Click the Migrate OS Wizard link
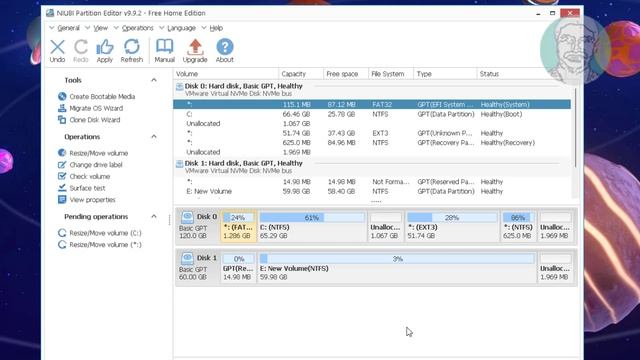 [96, 108]
